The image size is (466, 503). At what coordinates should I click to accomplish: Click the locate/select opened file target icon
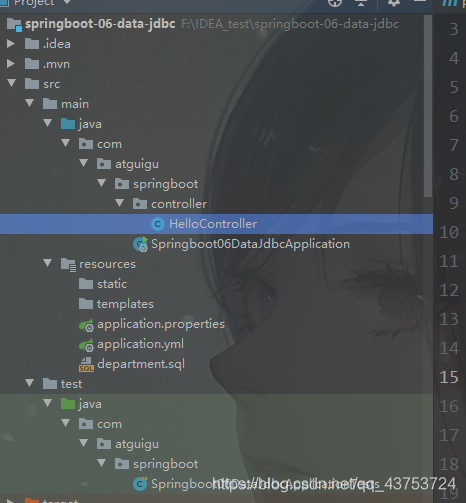(x=335, y=3)
